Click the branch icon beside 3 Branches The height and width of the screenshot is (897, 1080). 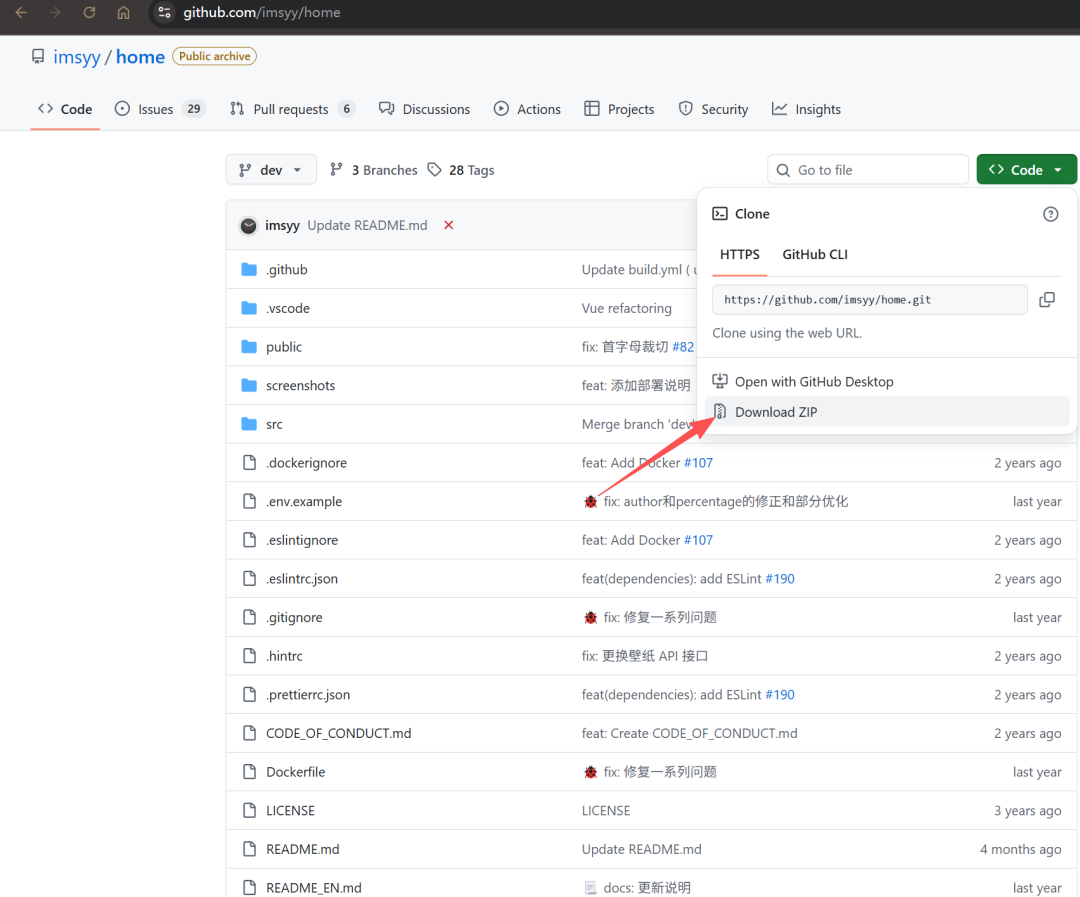click(x=336, y=169)
